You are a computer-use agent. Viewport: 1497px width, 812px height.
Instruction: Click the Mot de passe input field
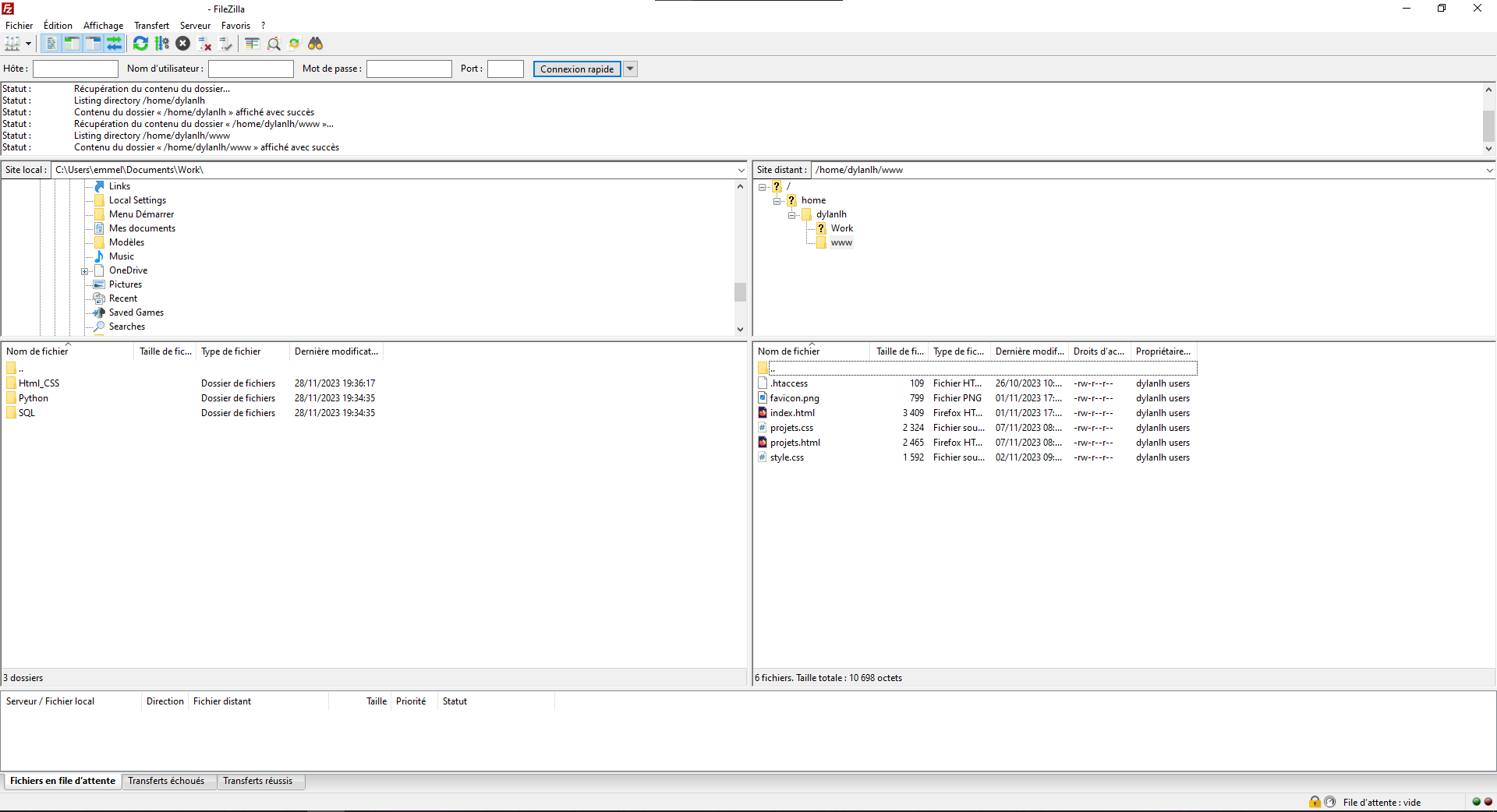[x=409, y=69]
